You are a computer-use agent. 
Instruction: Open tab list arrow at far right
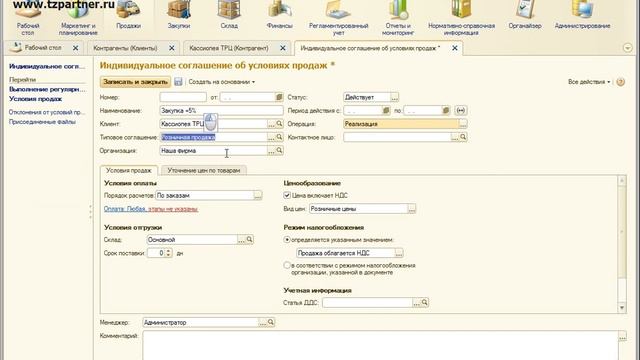tap(627, 48)
